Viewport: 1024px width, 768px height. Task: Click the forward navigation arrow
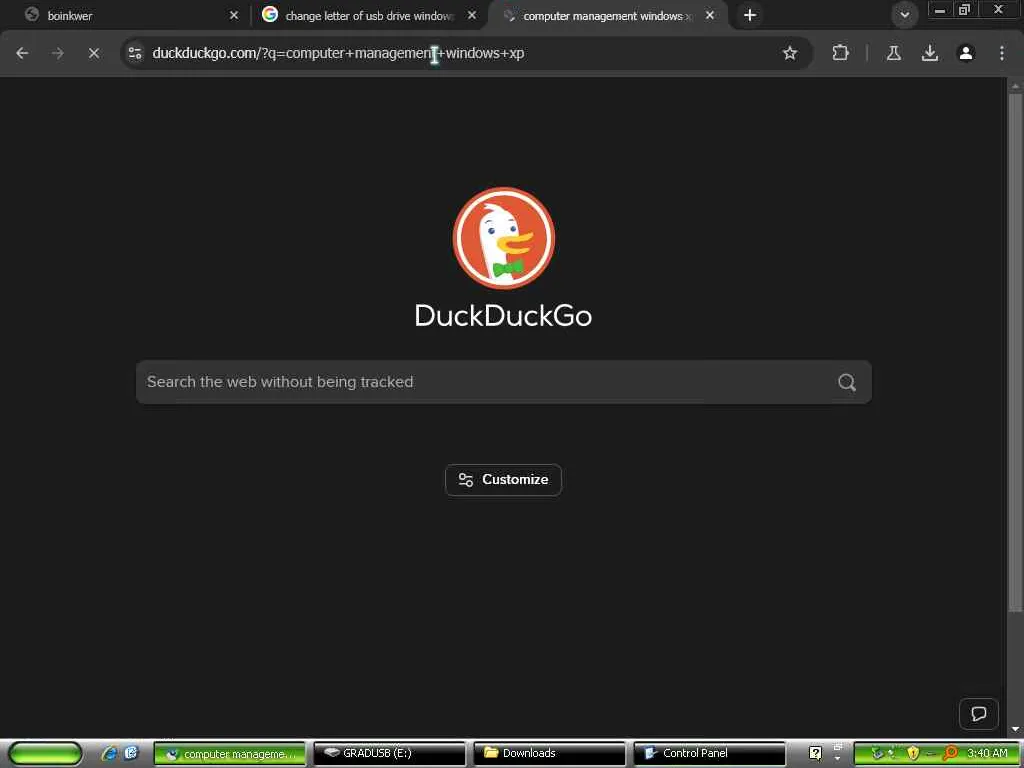[x=58, y=53]
